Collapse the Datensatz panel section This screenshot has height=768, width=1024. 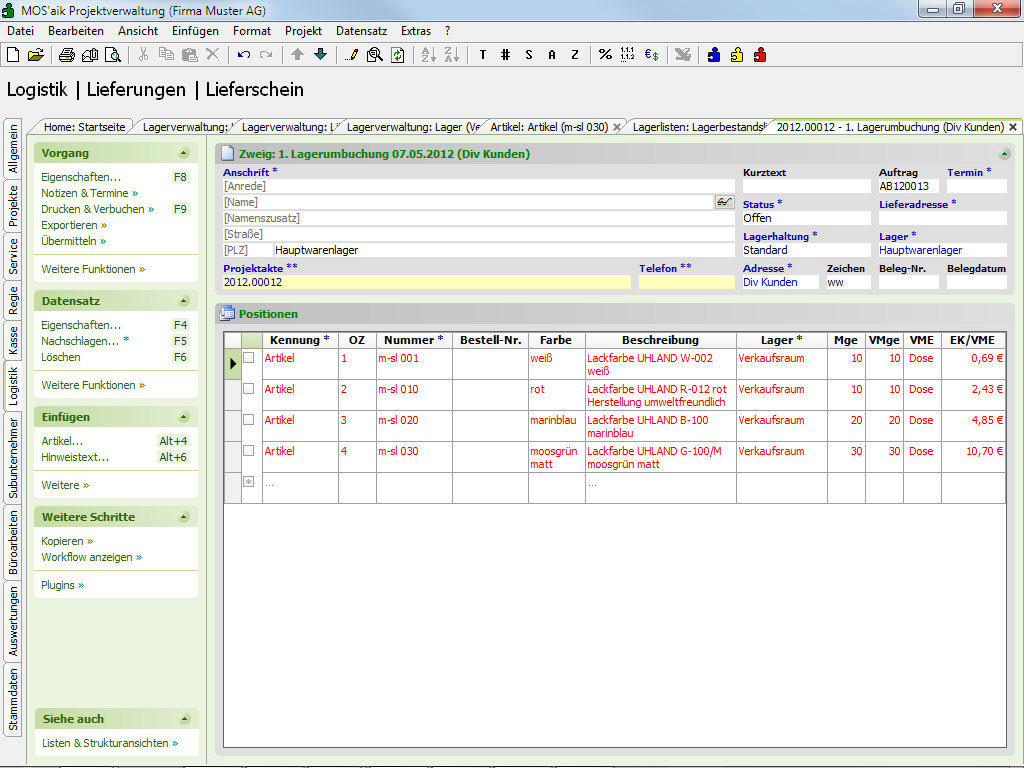click(x=184, y=302)
